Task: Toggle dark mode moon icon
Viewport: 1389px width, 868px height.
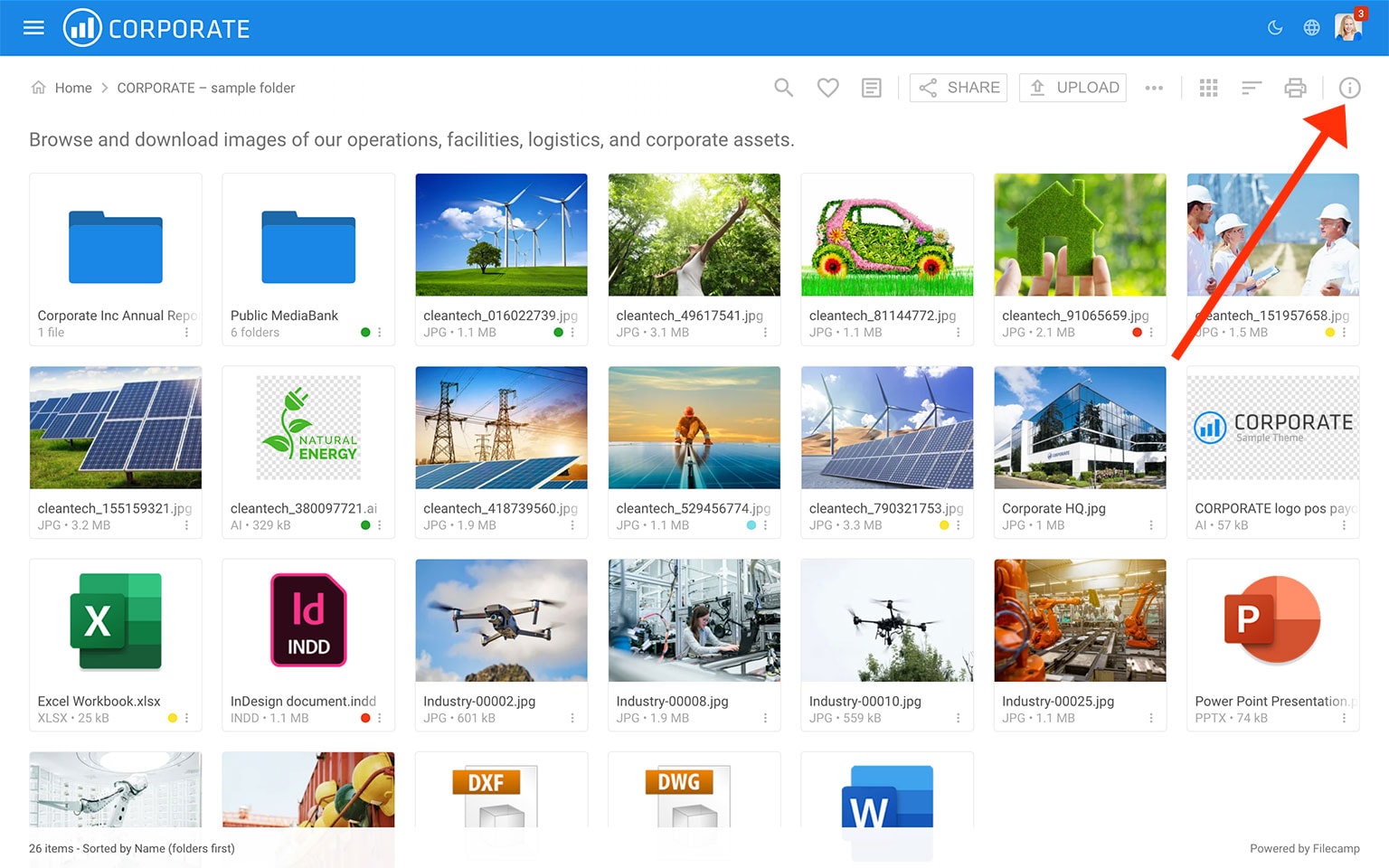Action: [1275, 28]
